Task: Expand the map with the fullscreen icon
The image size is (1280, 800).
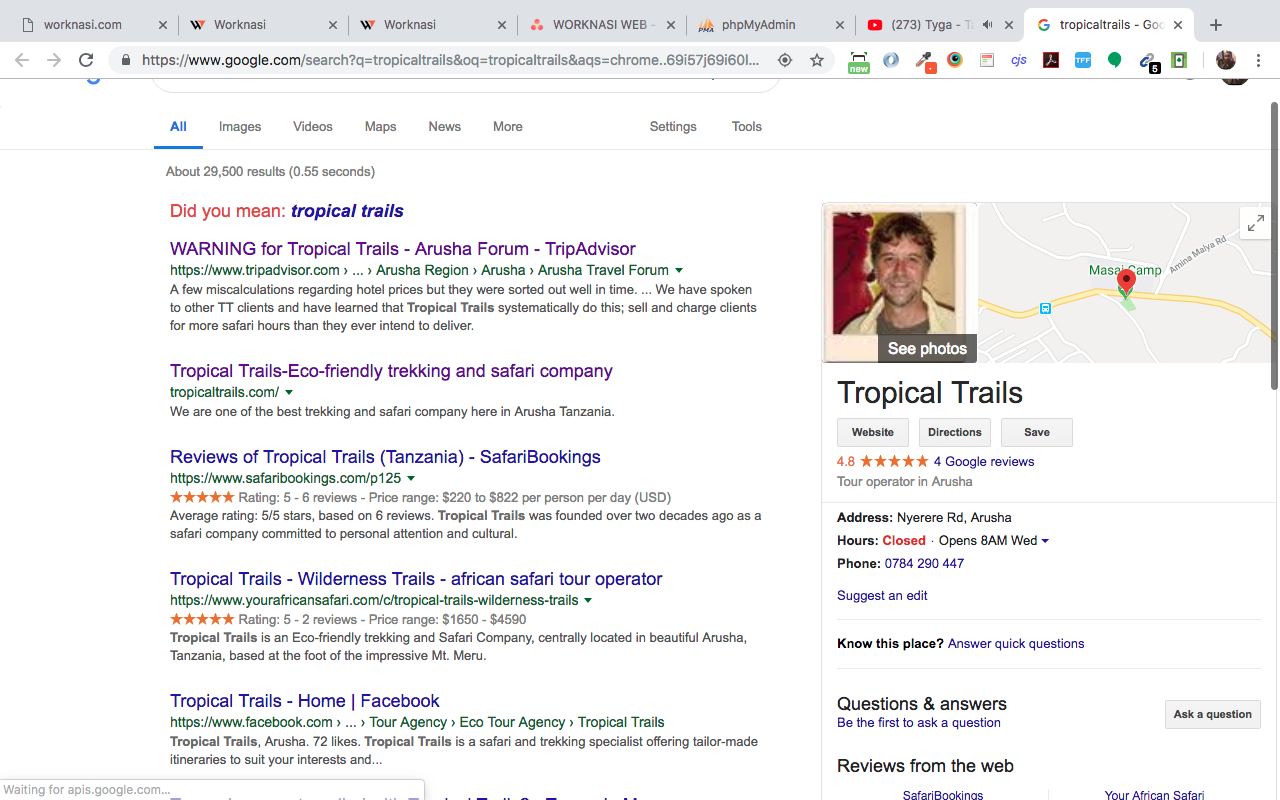Action: point(1254,223)
